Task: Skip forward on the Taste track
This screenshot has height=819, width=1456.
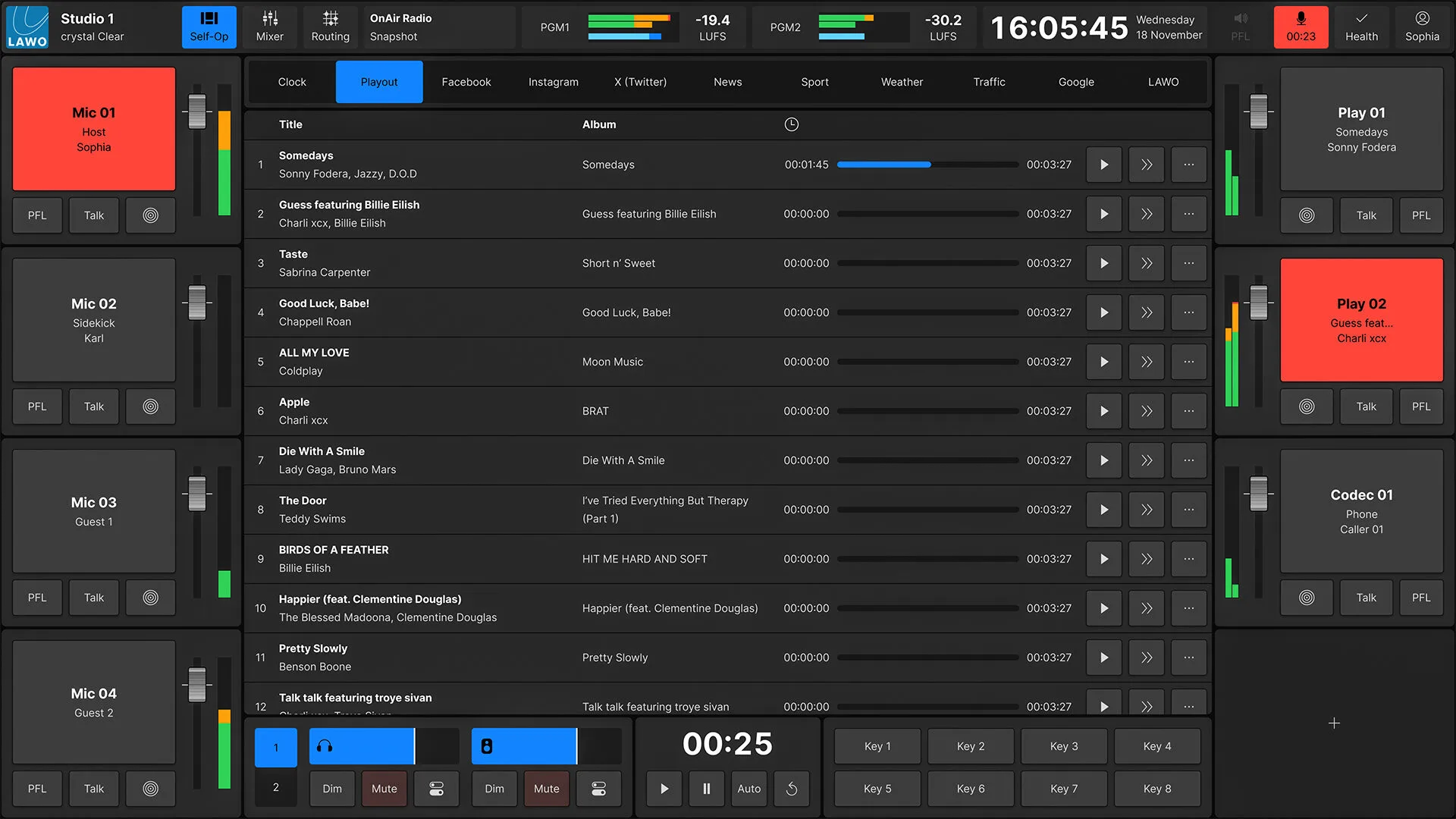Action: (x=1146, y=263)
